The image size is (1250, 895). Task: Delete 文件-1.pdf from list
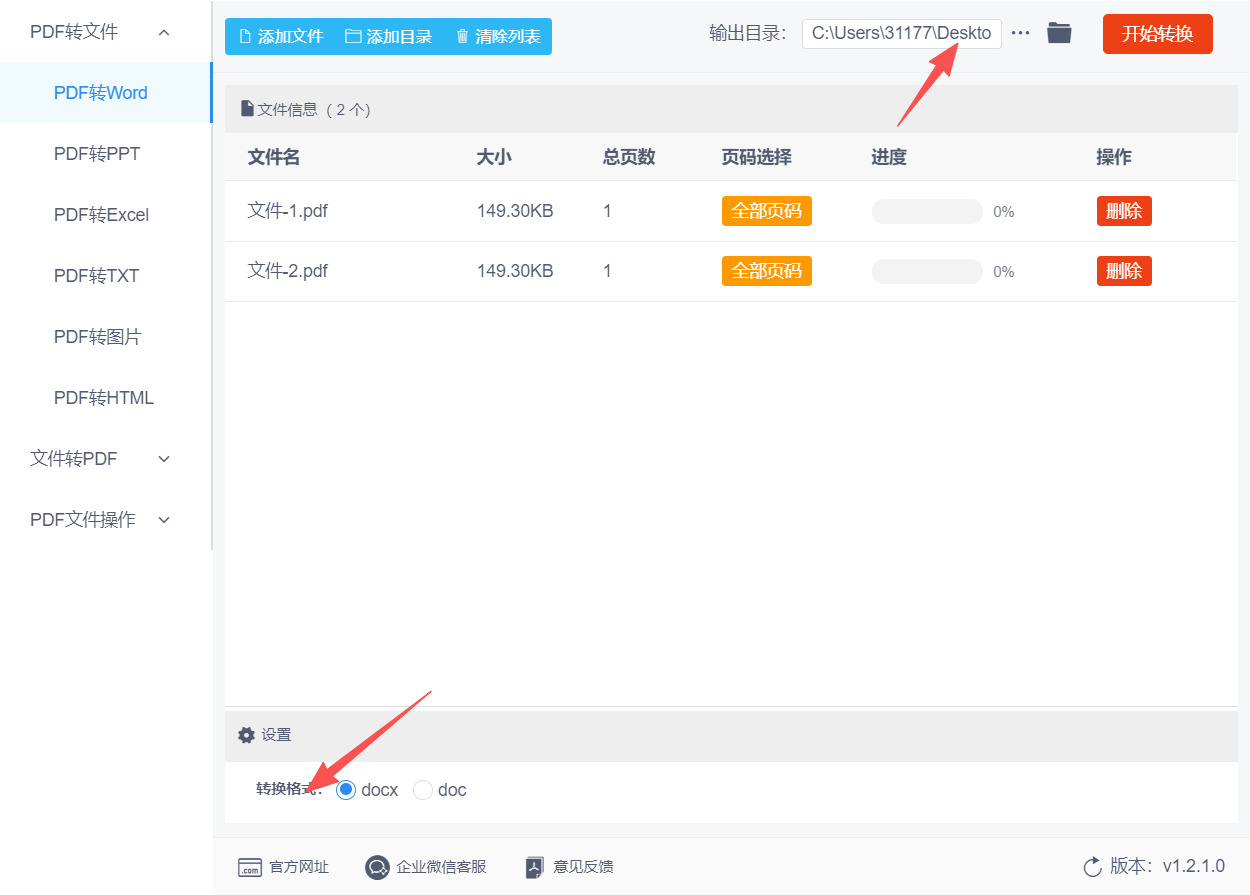(1124, 211)
